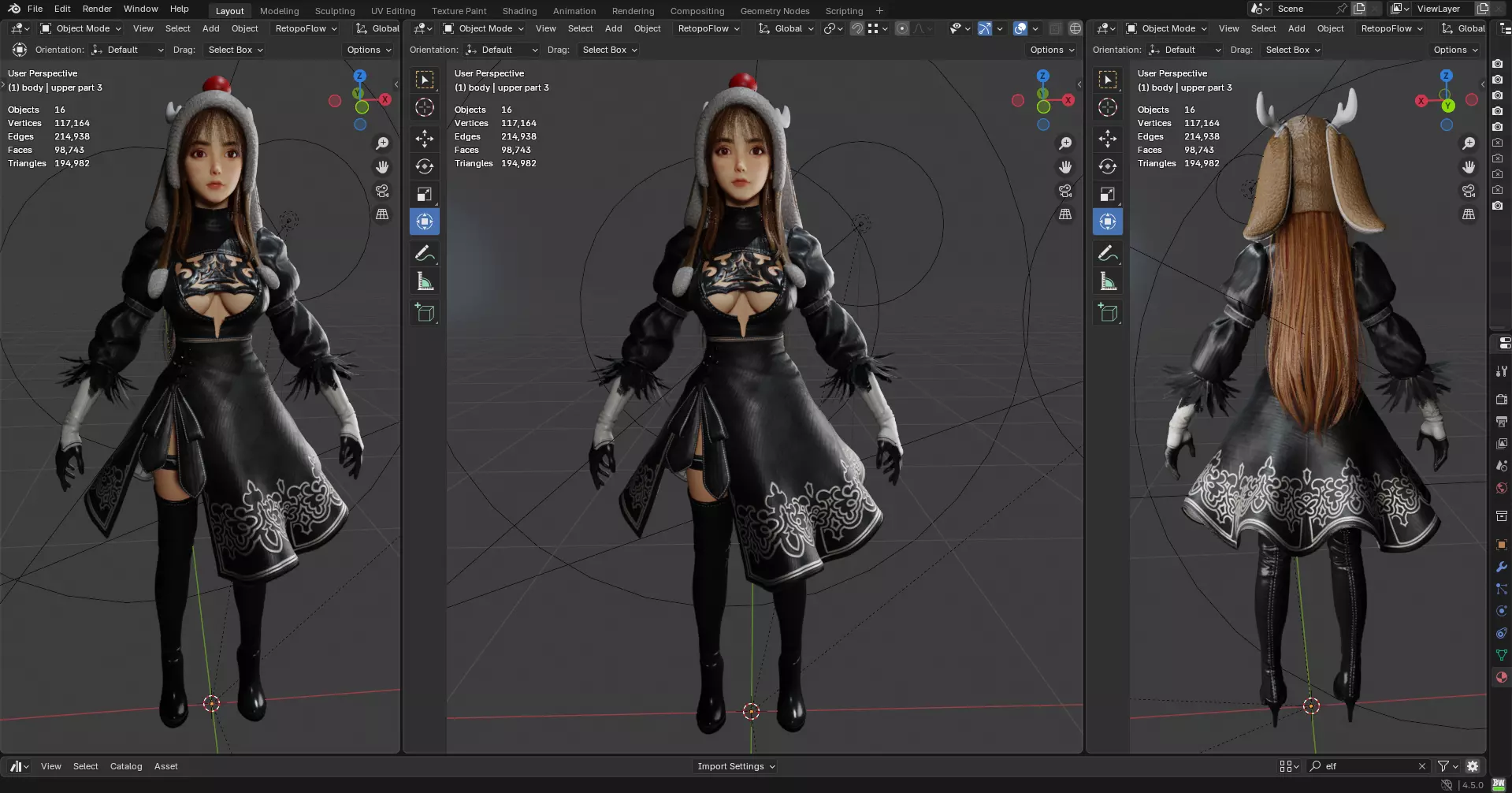The height and width of the screenshot is (793, 1512).
Task: Open the Modifiers properties tab wrench icon
Action: point(1502,567)
